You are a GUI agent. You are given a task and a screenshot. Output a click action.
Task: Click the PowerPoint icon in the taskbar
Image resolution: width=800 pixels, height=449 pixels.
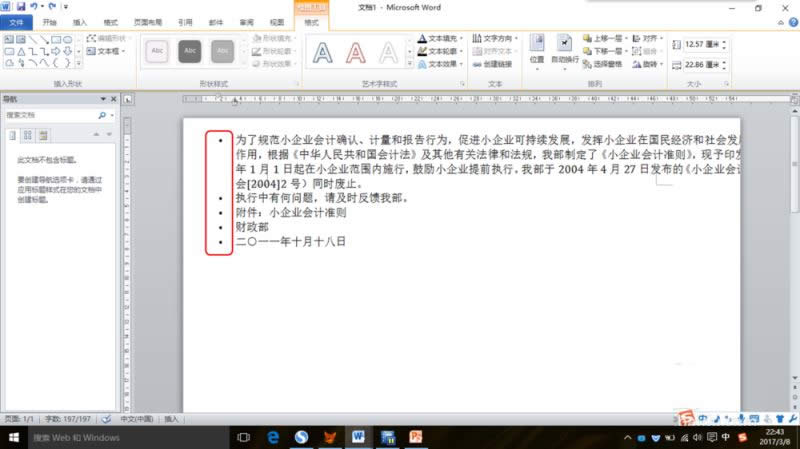pyautogui.click(x=417, y=437)
